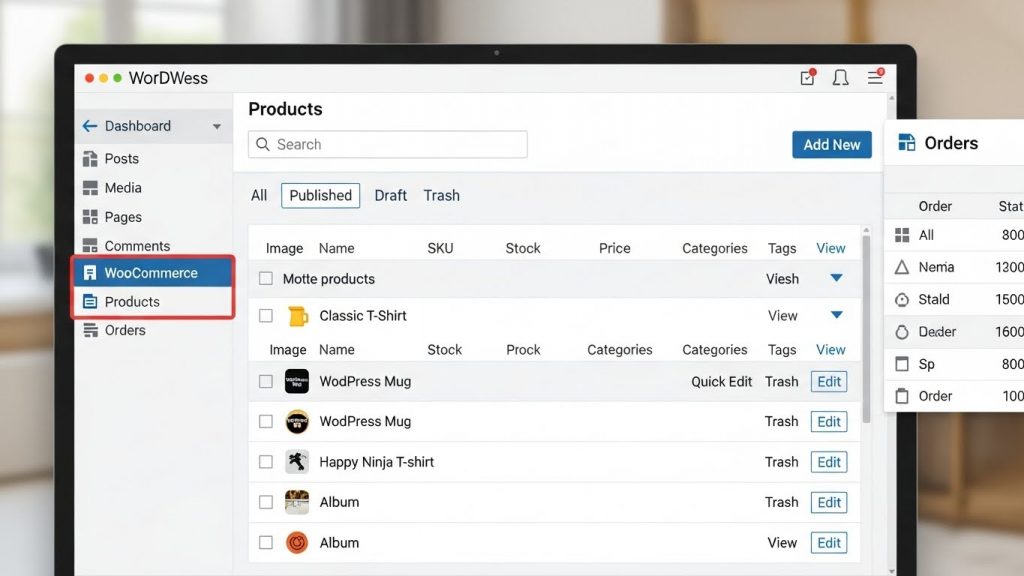Expand the Classic T-Shirt row arrow
This screenshot has width=1024, height=576.
tap(836, 315)
